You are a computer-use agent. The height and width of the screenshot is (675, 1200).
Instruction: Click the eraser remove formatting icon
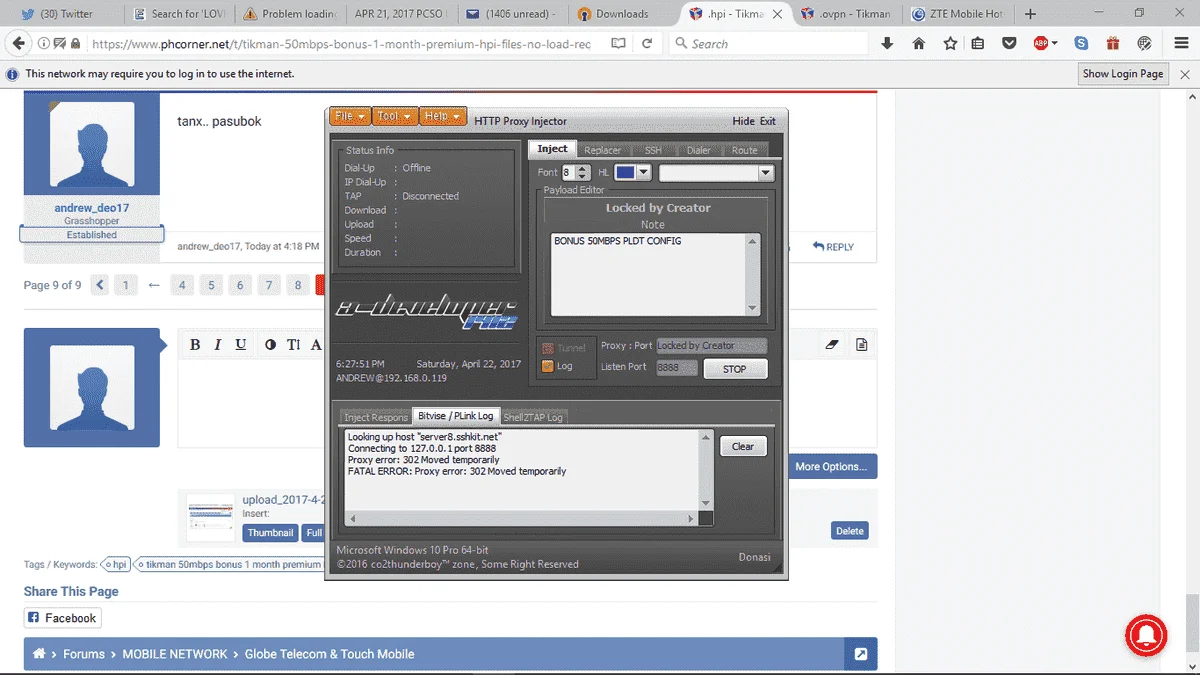pos(832,345)
